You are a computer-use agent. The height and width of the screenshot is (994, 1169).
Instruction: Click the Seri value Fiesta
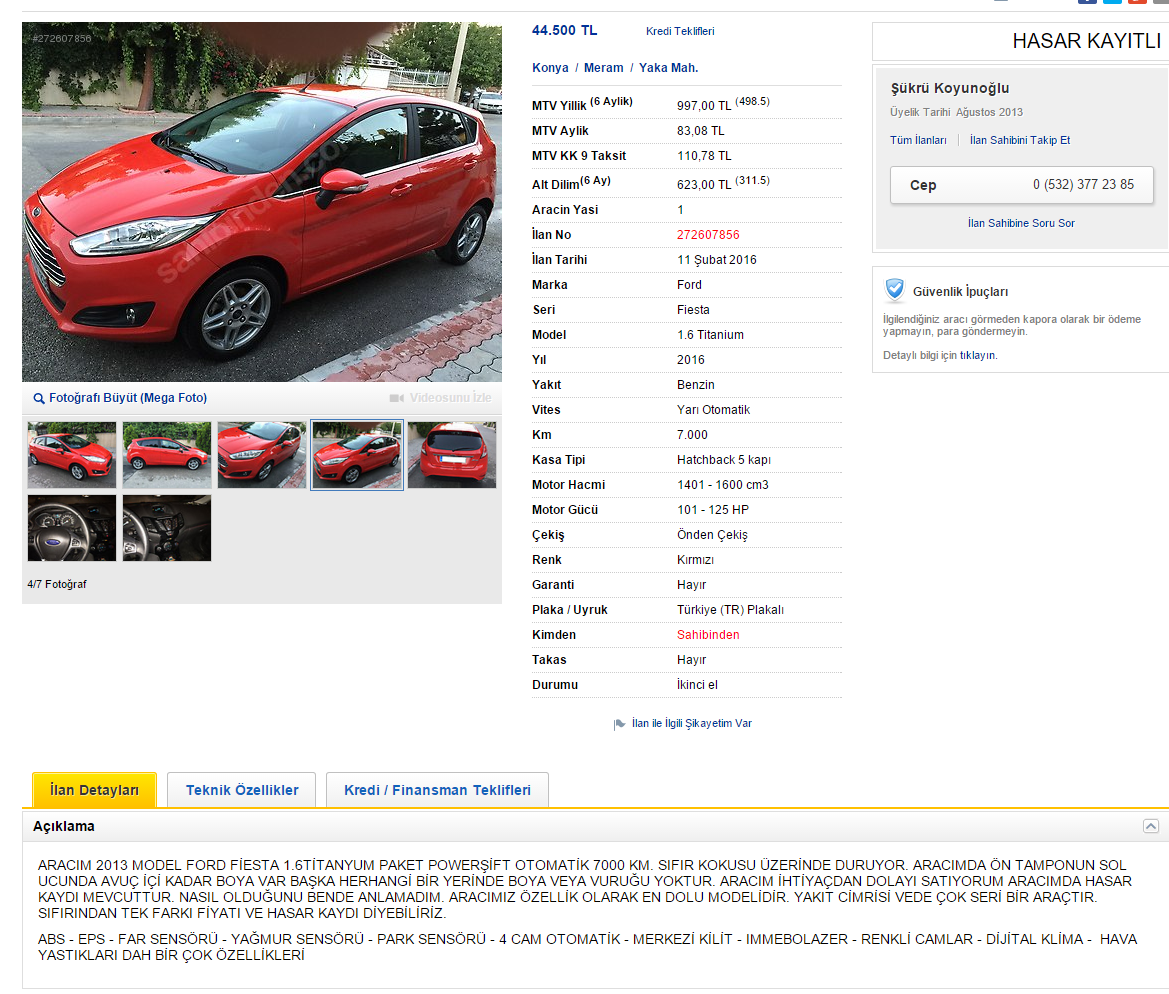693,310
